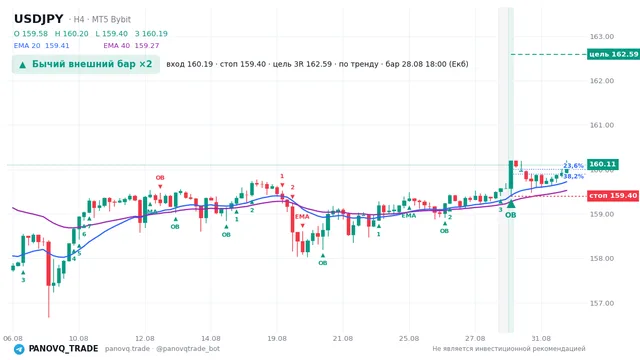Click the PANOVQ_TRADE channel name
The image size is (640, 360).
pyautogui.click(x=63, y=349)
